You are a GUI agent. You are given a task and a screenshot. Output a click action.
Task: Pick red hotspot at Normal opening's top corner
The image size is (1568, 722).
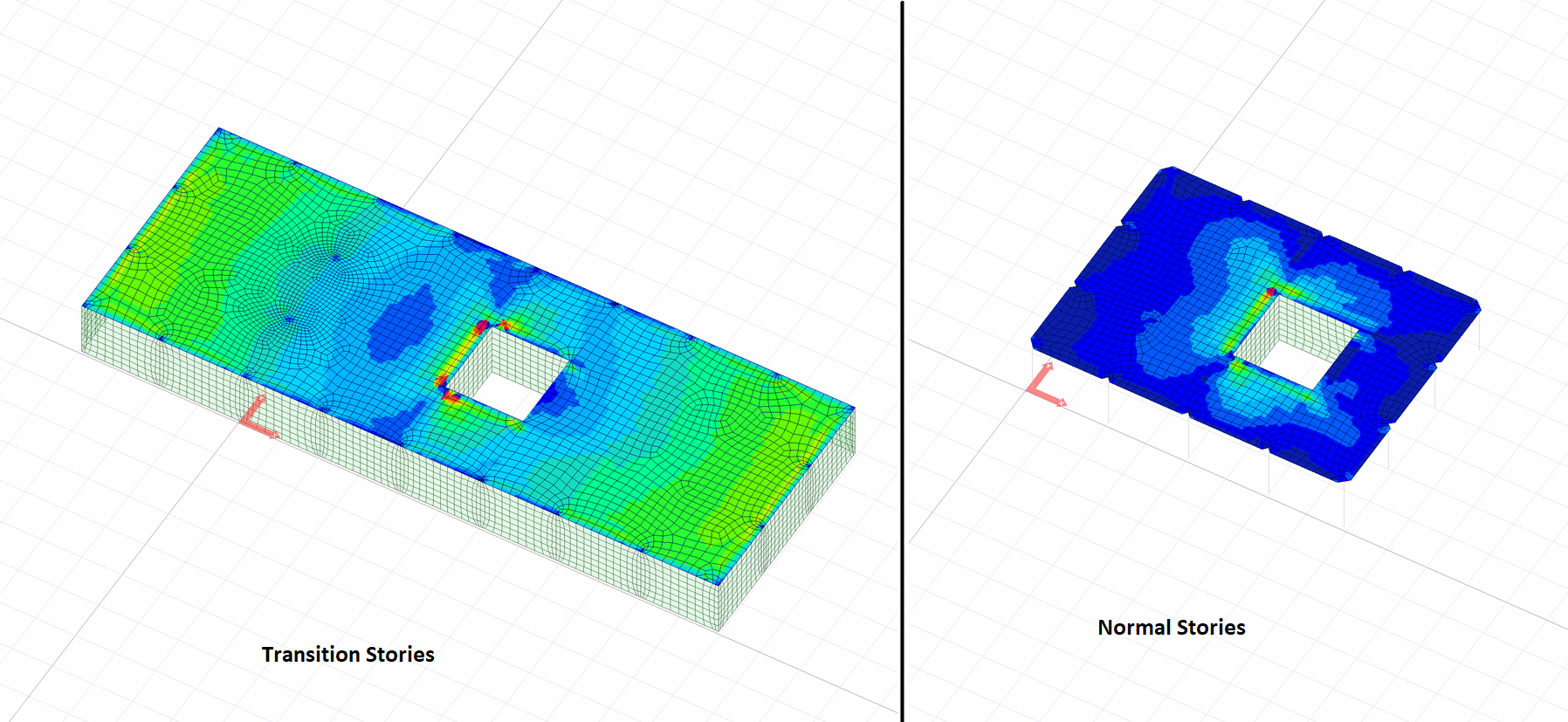click(1272, 292)
